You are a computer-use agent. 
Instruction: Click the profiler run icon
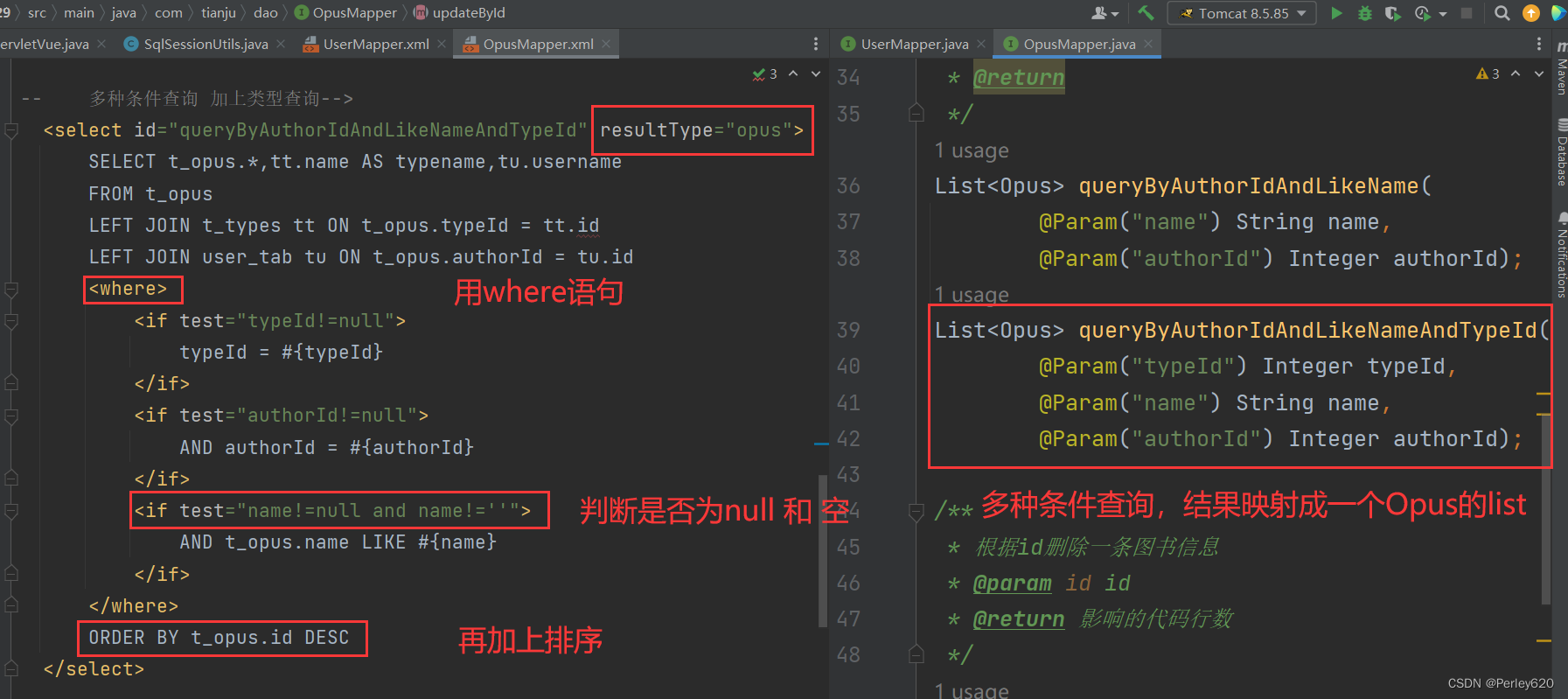point(1423,13)
